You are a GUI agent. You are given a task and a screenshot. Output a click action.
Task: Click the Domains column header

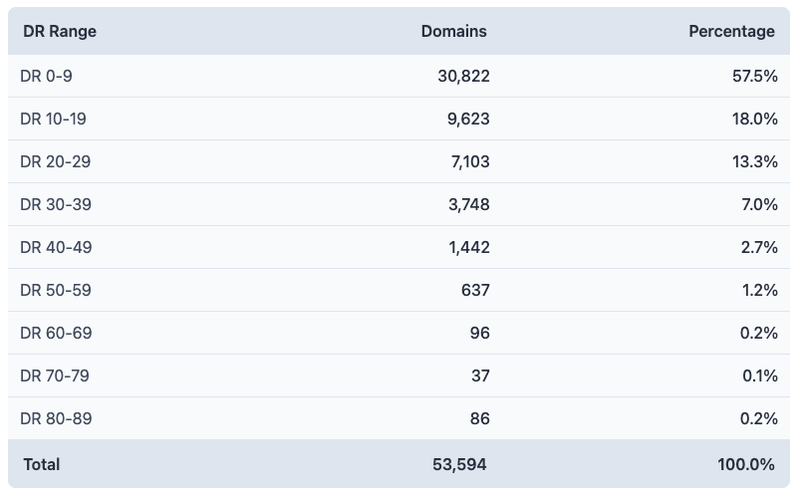point(454,31)
